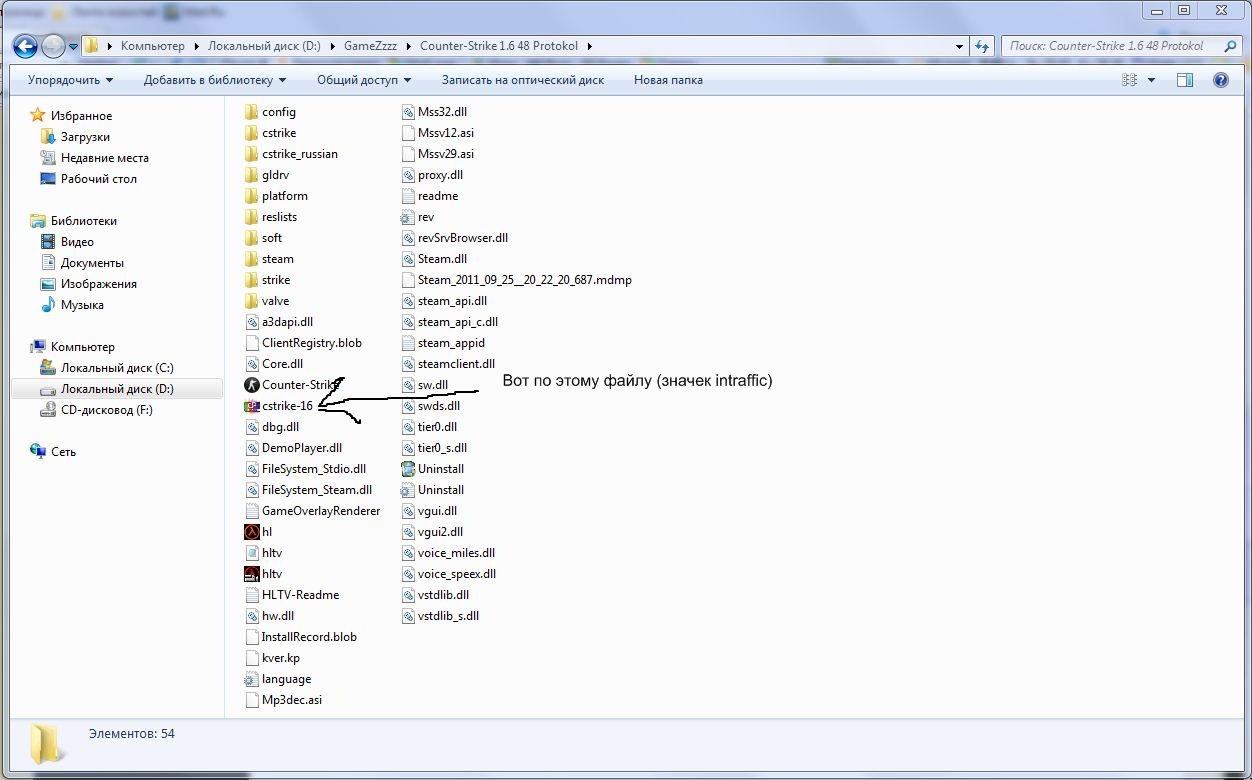Click the Новая папка button
1252x780 pixels.
(x=668, y=80)
